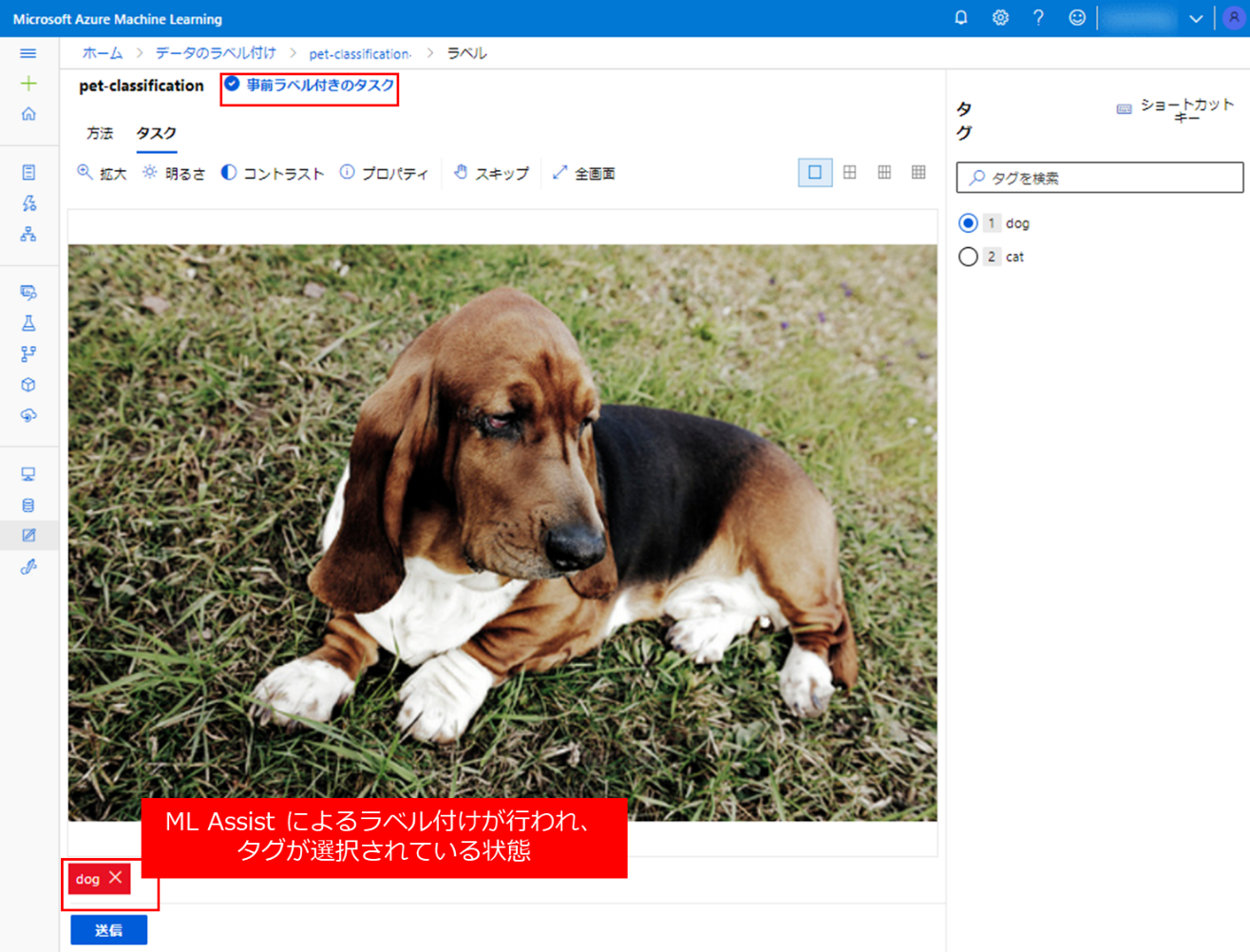This screenshot has width=1250, height=952.
Task: Click the データのラベル付け breadcrumb link
Action: click(x=217, y=53)
